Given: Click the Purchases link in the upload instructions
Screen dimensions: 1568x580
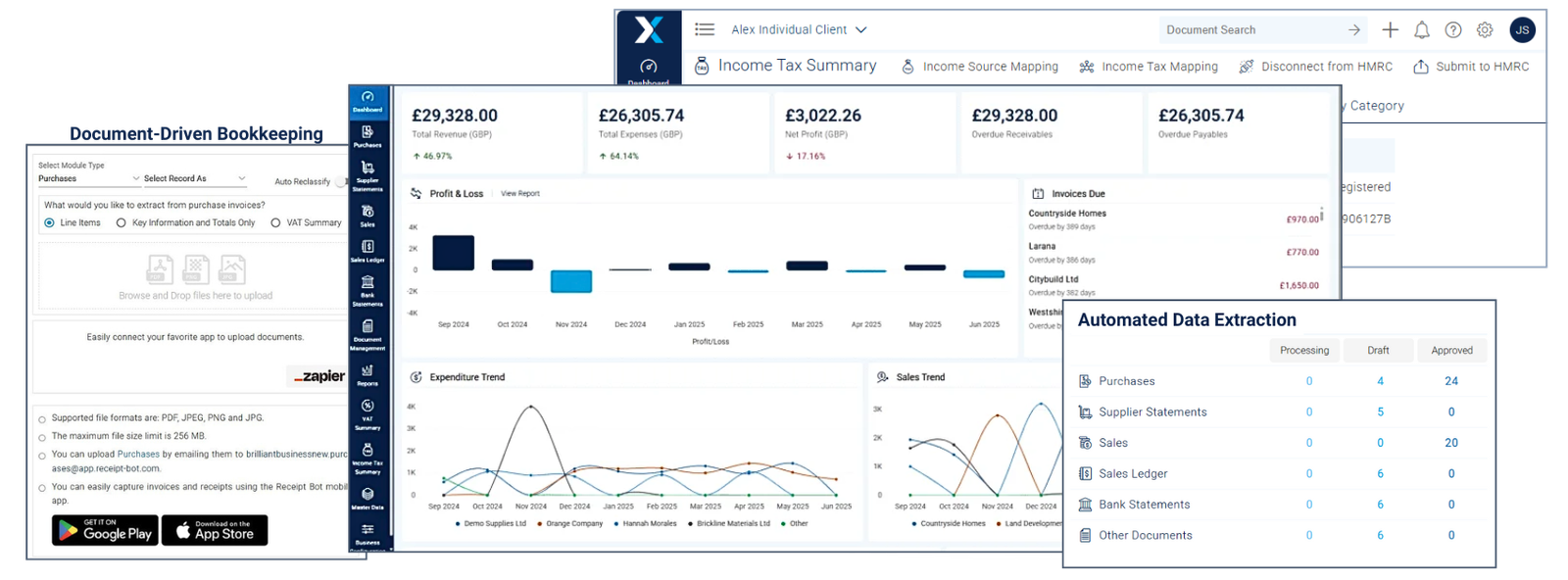Looking at the screenshot, I should (138, 455).
